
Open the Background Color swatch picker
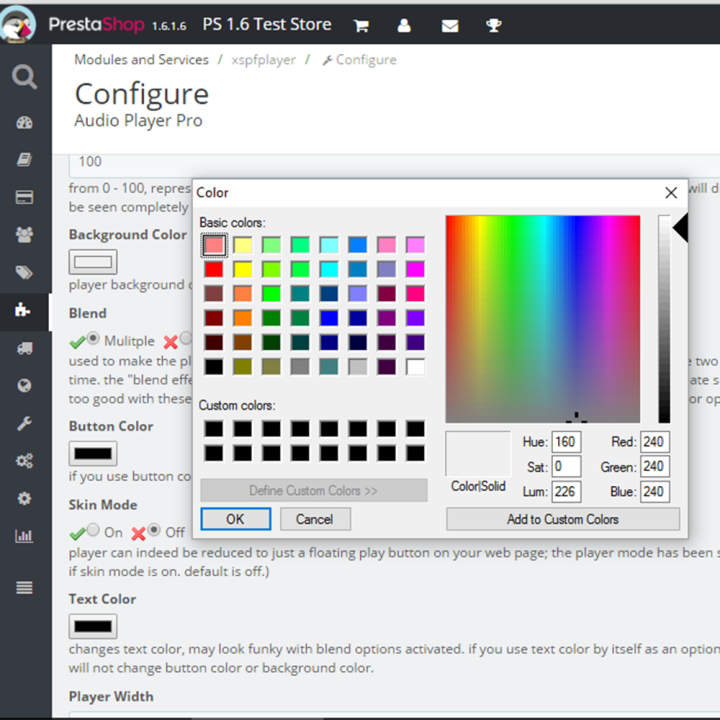click(93, 262)
